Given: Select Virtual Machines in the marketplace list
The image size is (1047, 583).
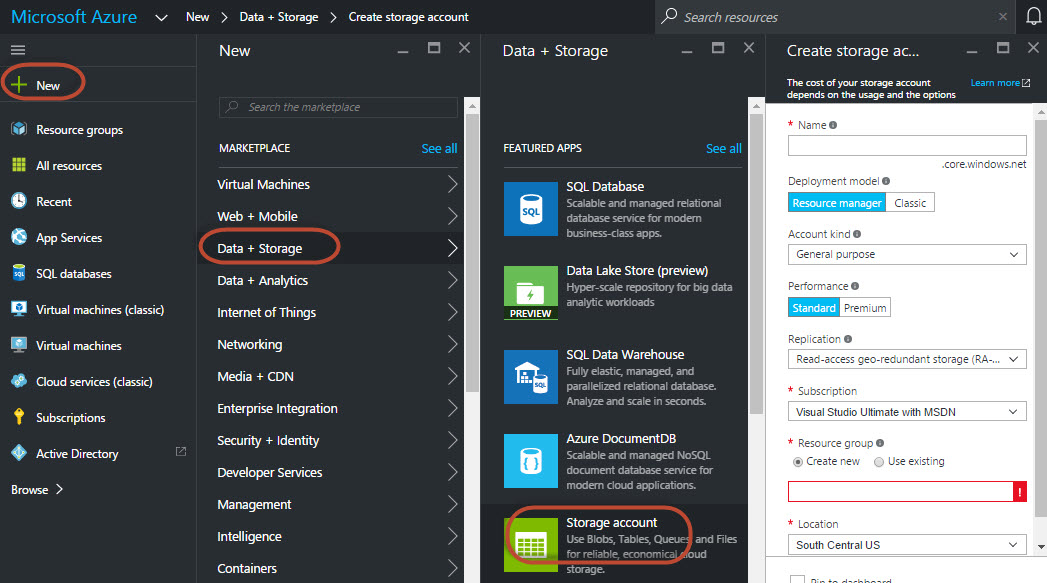Looking at the screenshot, I should 264,185.
